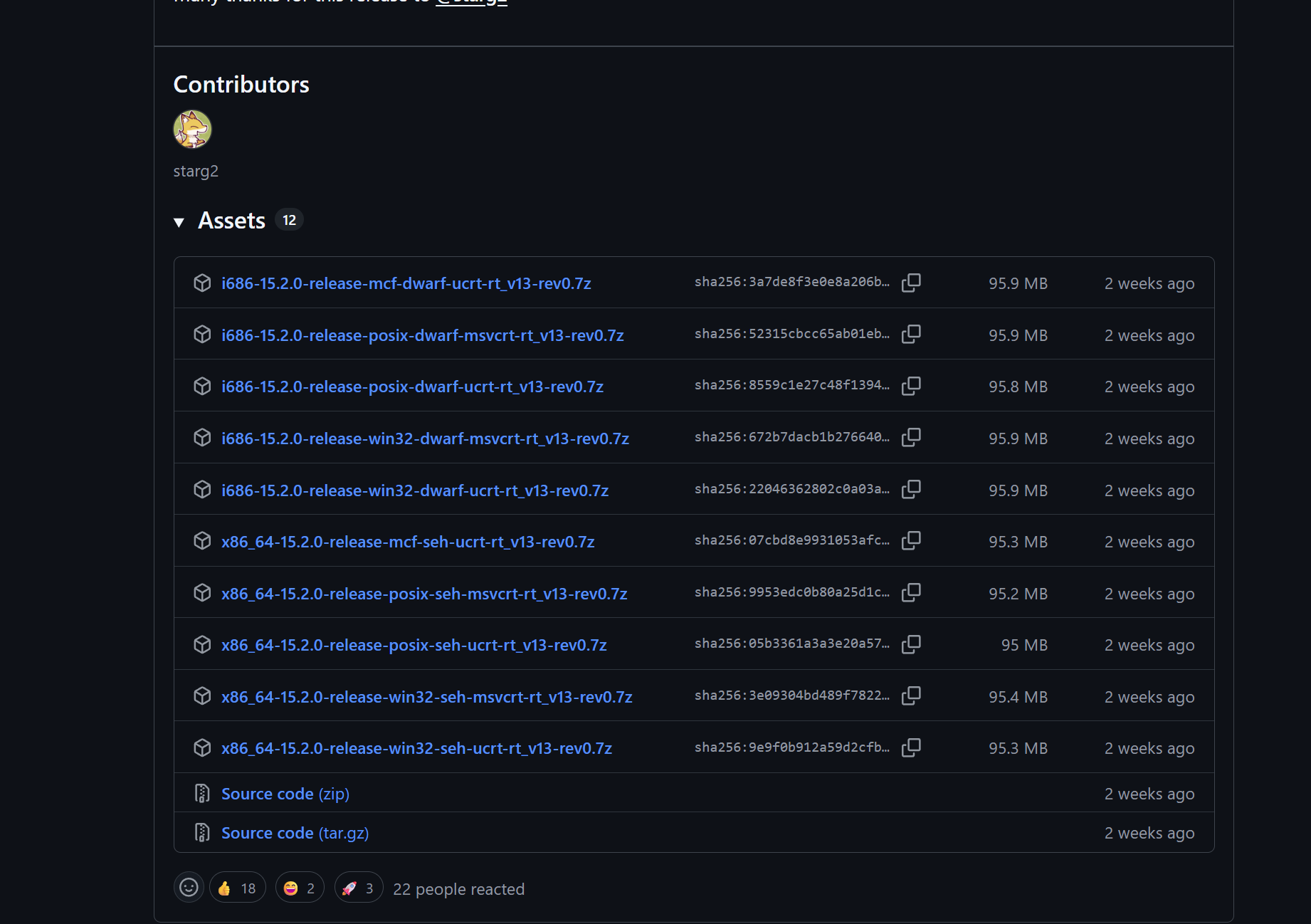This screenshot has width=1311, height=924.
Task: Toggle the laugh emoji reaction
Action: (x=300, y=888)
